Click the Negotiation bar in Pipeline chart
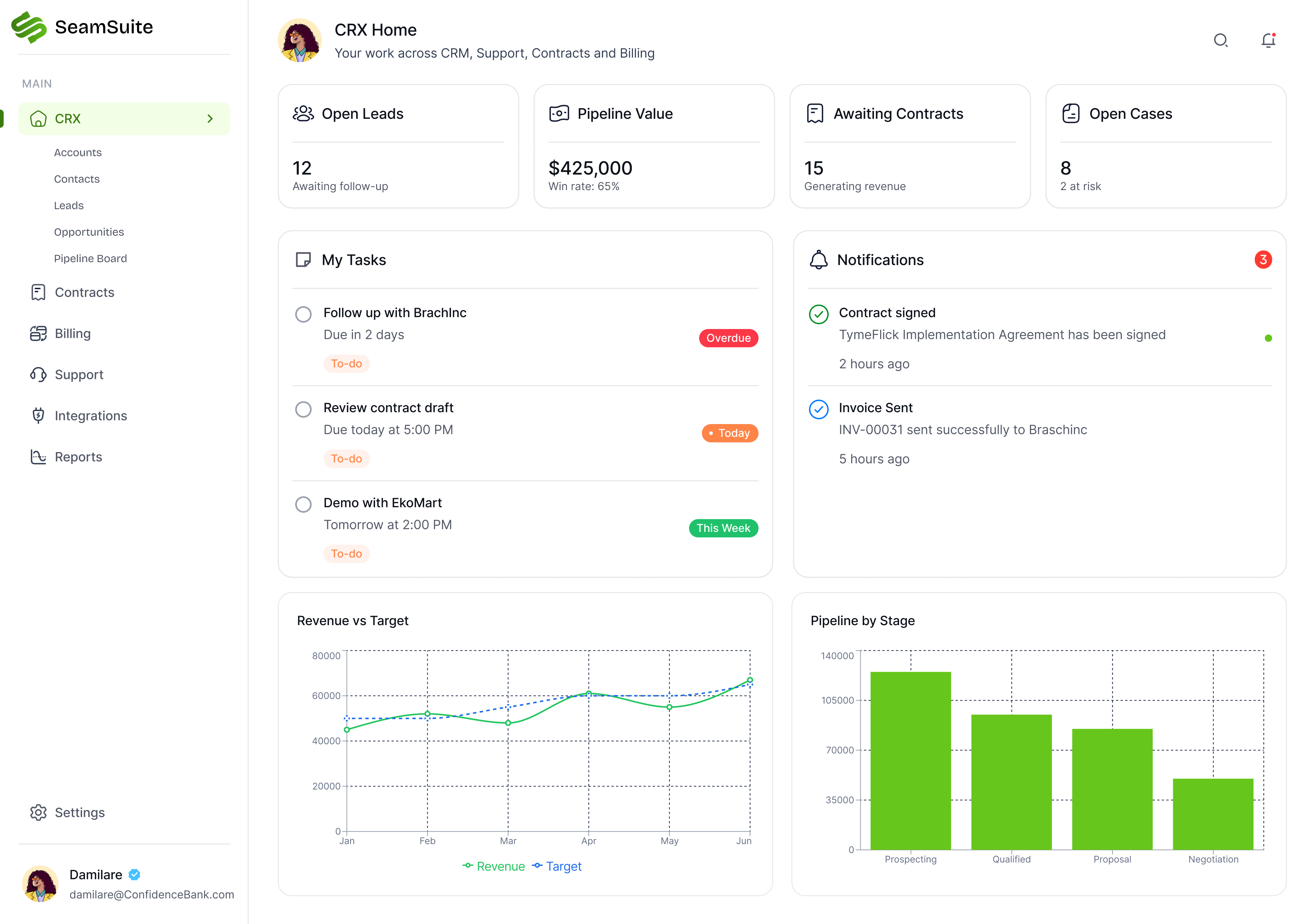Screen dimensions: 1316x924 [x=1213, y=814]
